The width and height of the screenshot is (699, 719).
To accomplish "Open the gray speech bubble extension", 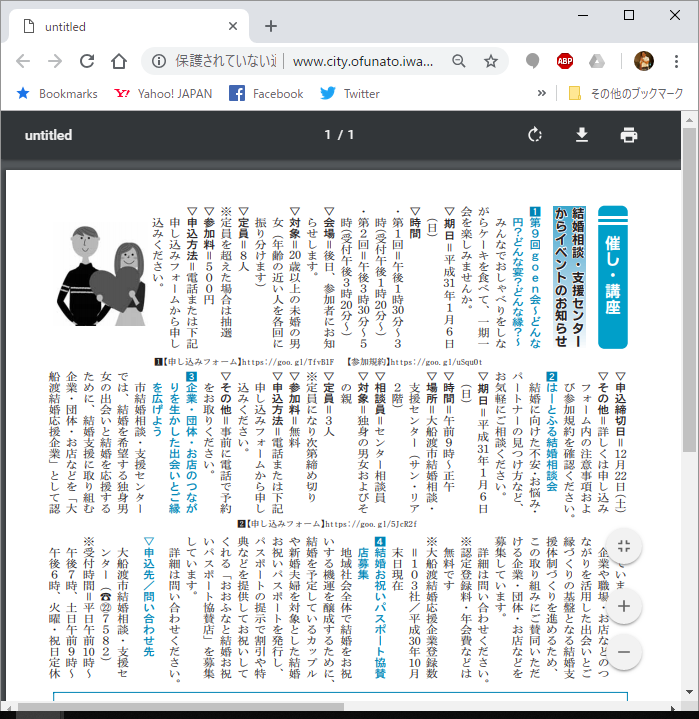I will (x=533, y=61).
